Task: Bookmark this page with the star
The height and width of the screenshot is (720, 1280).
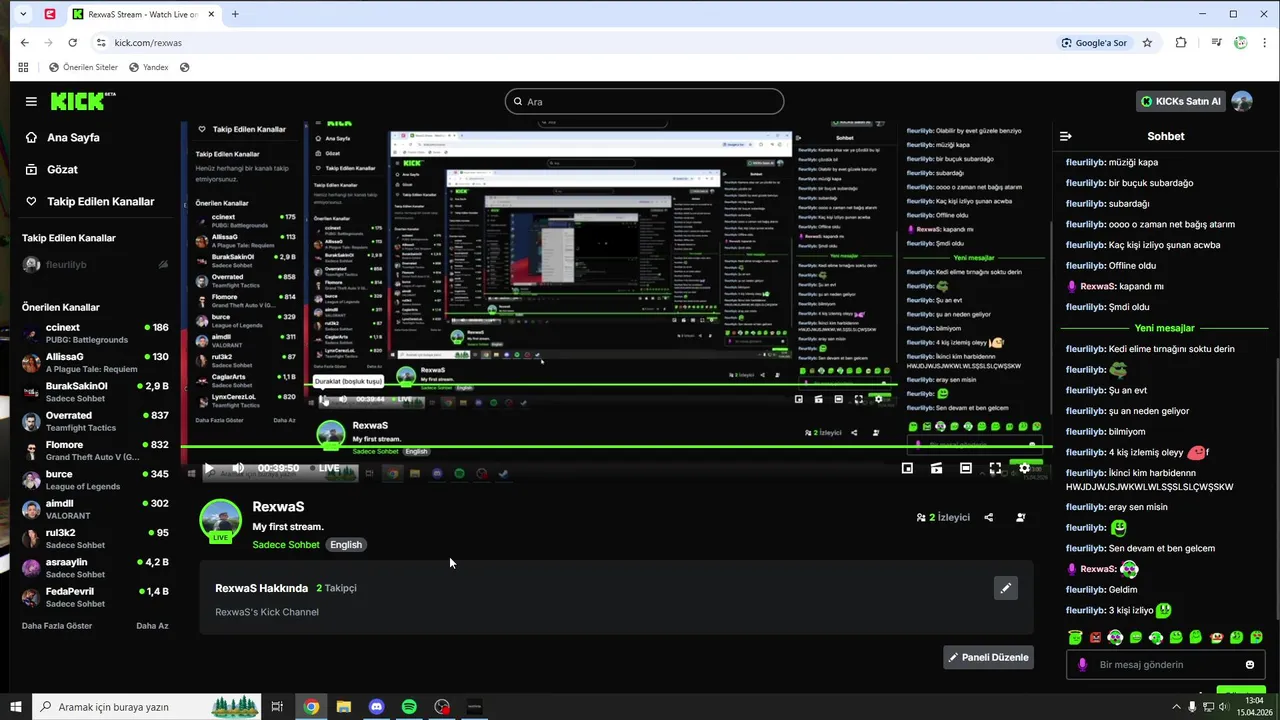Action: [x=1147, y=43]
